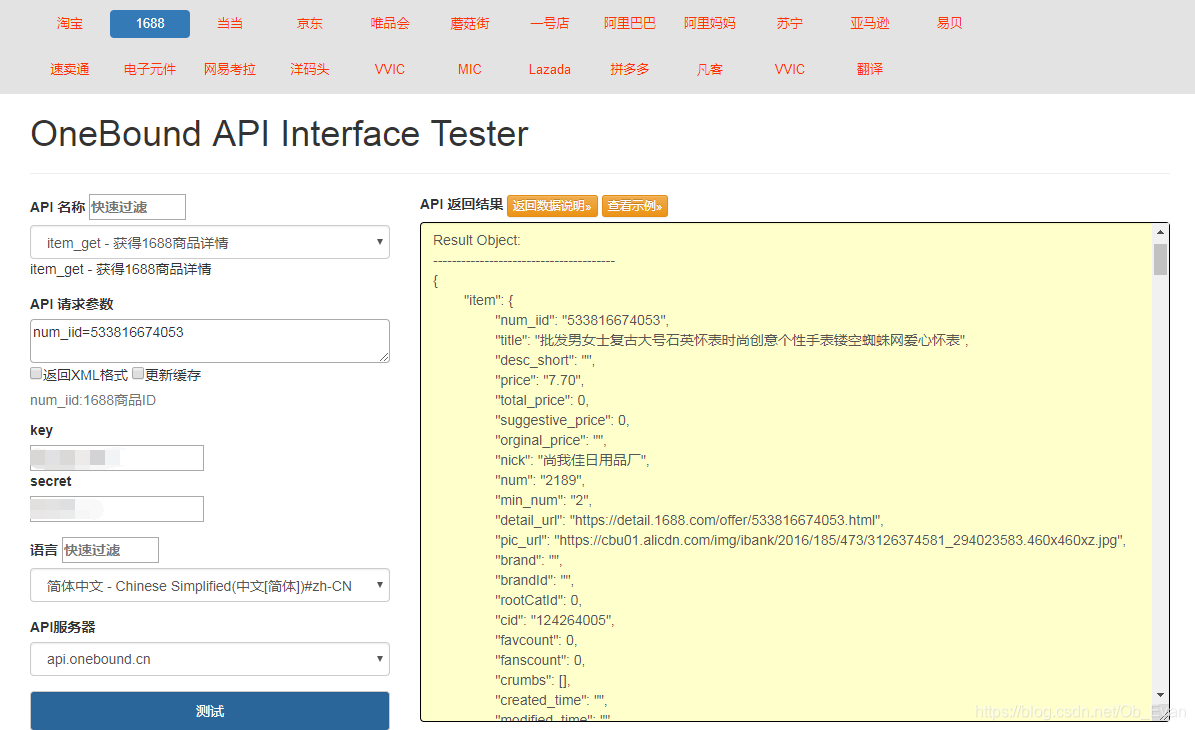
Task: Tick the 更新缓存 checkbox
Action: [x=138, y=373]
